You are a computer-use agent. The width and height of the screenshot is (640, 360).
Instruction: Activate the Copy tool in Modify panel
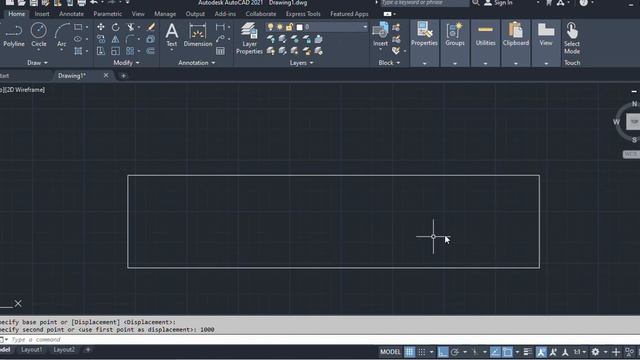(x=100, y=39)
